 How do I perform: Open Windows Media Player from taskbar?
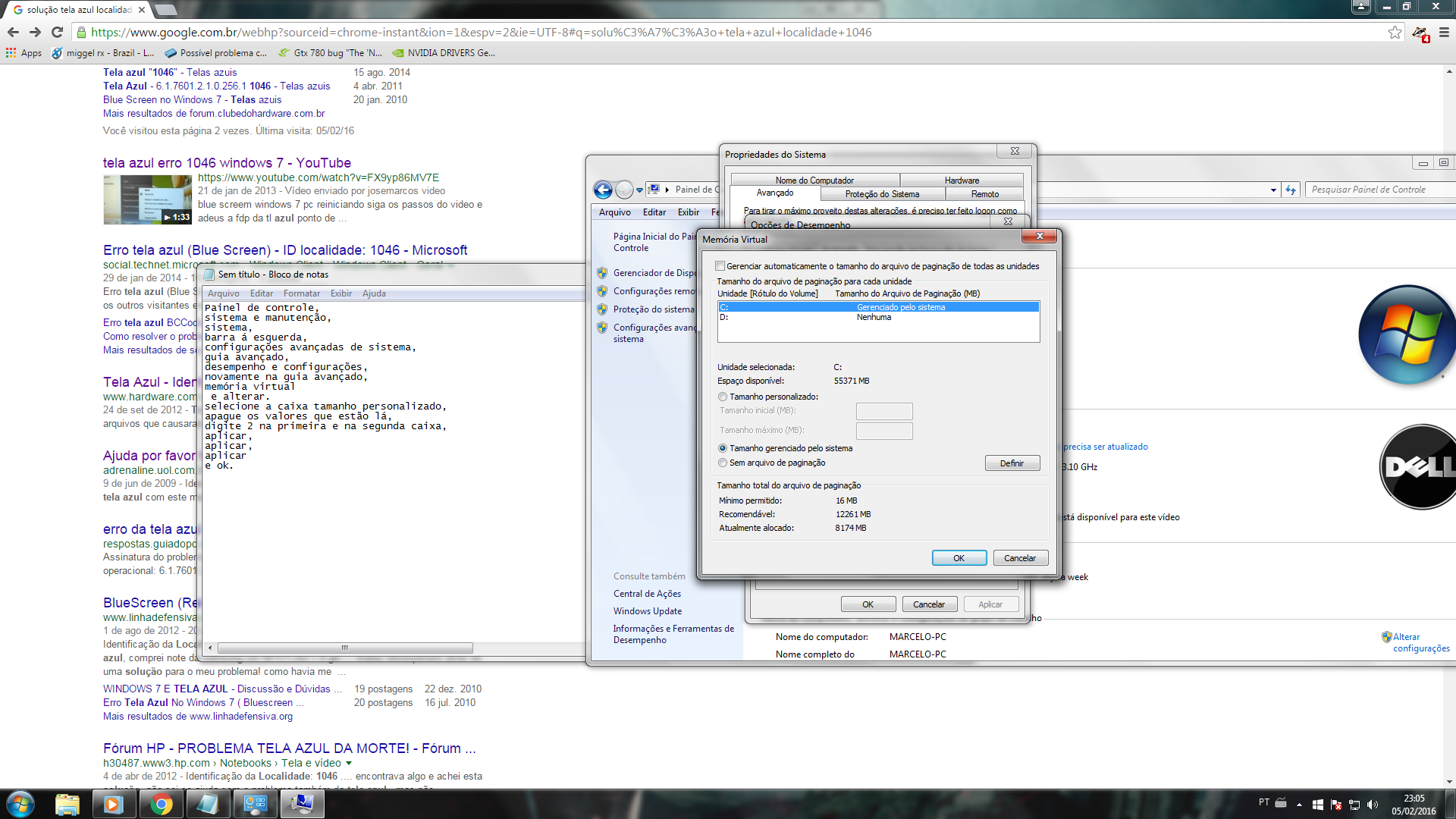tap(114, 804)
